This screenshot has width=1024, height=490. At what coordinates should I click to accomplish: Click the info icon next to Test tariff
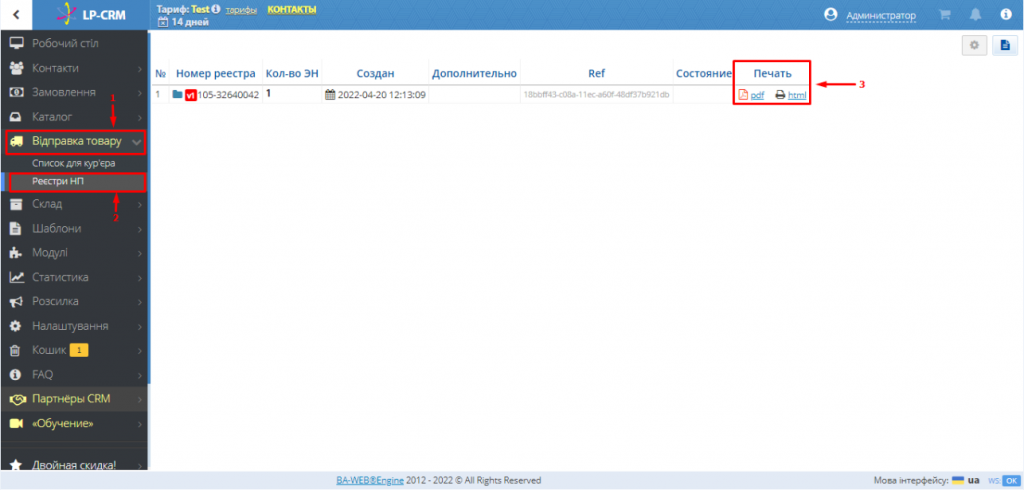pos(216,10)
